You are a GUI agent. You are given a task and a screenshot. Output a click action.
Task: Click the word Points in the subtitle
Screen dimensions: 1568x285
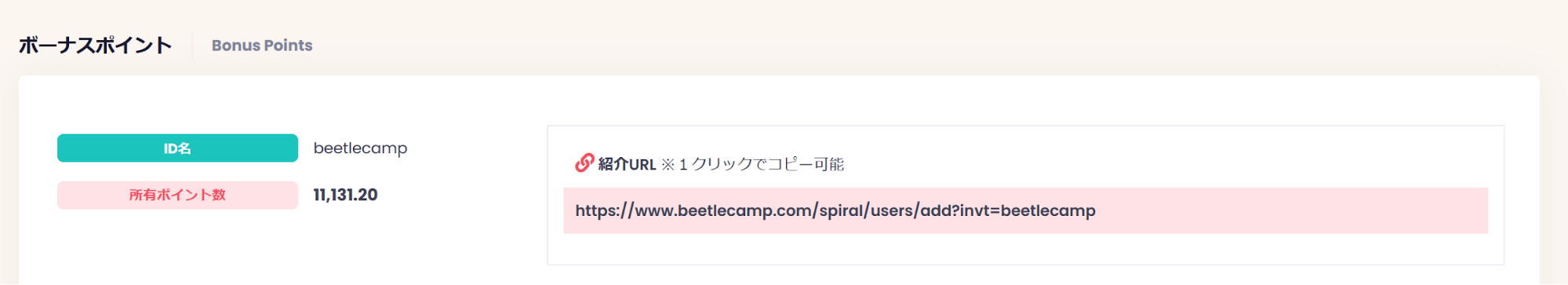(289, 46)
